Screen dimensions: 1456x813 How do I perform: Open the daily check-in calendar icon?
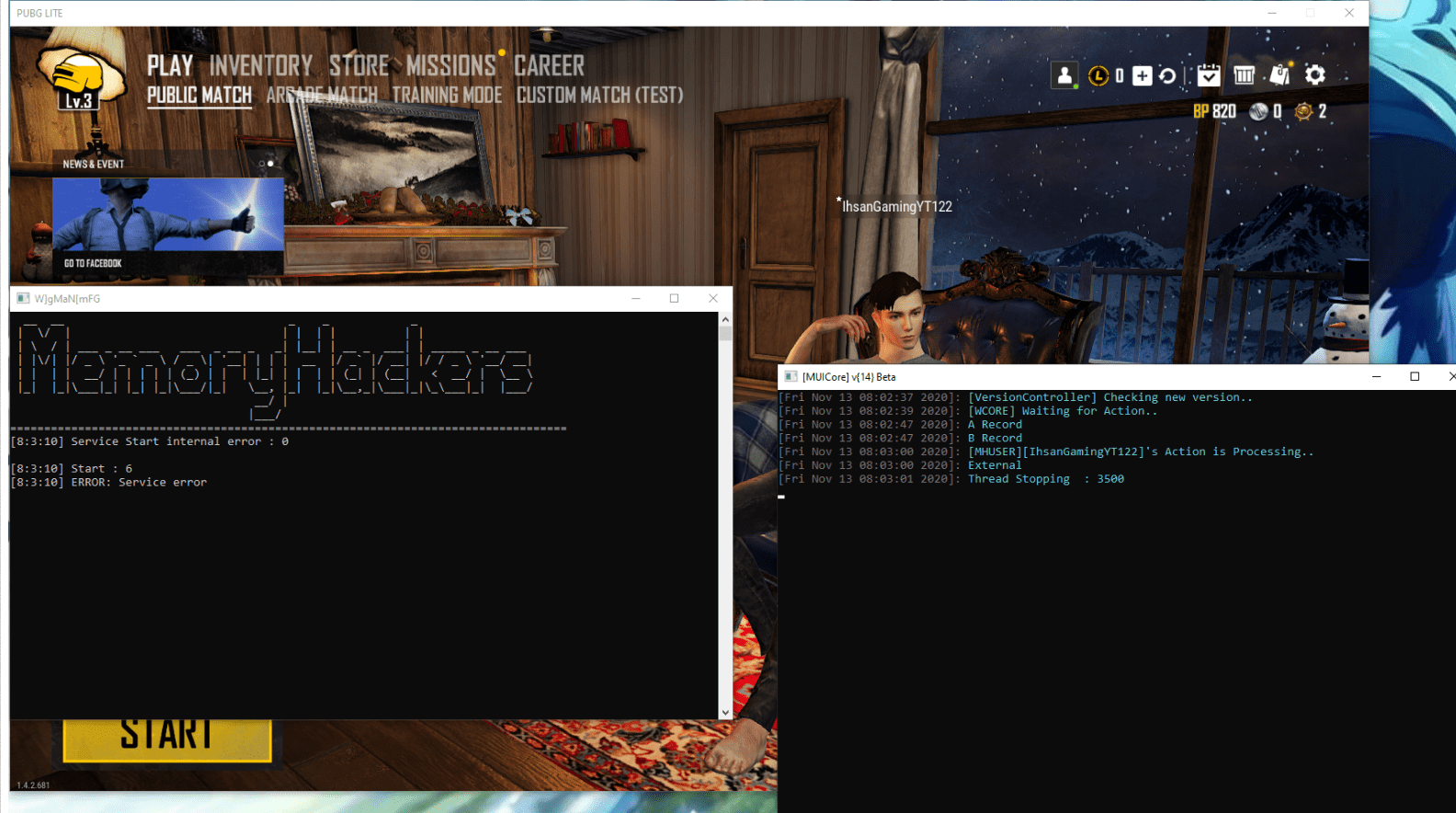(1209, 75)
